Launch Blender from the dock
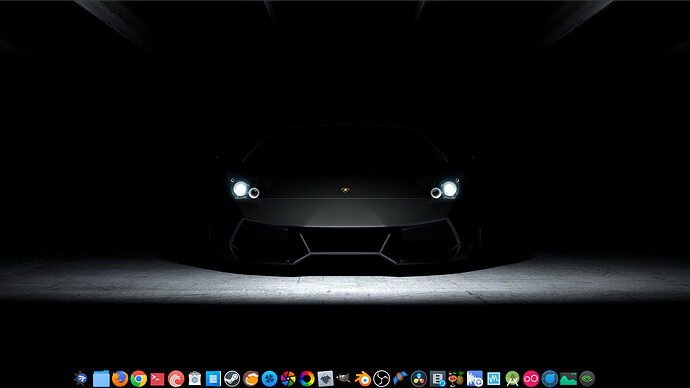The image size is (690, 388). (x=363, y=378)
